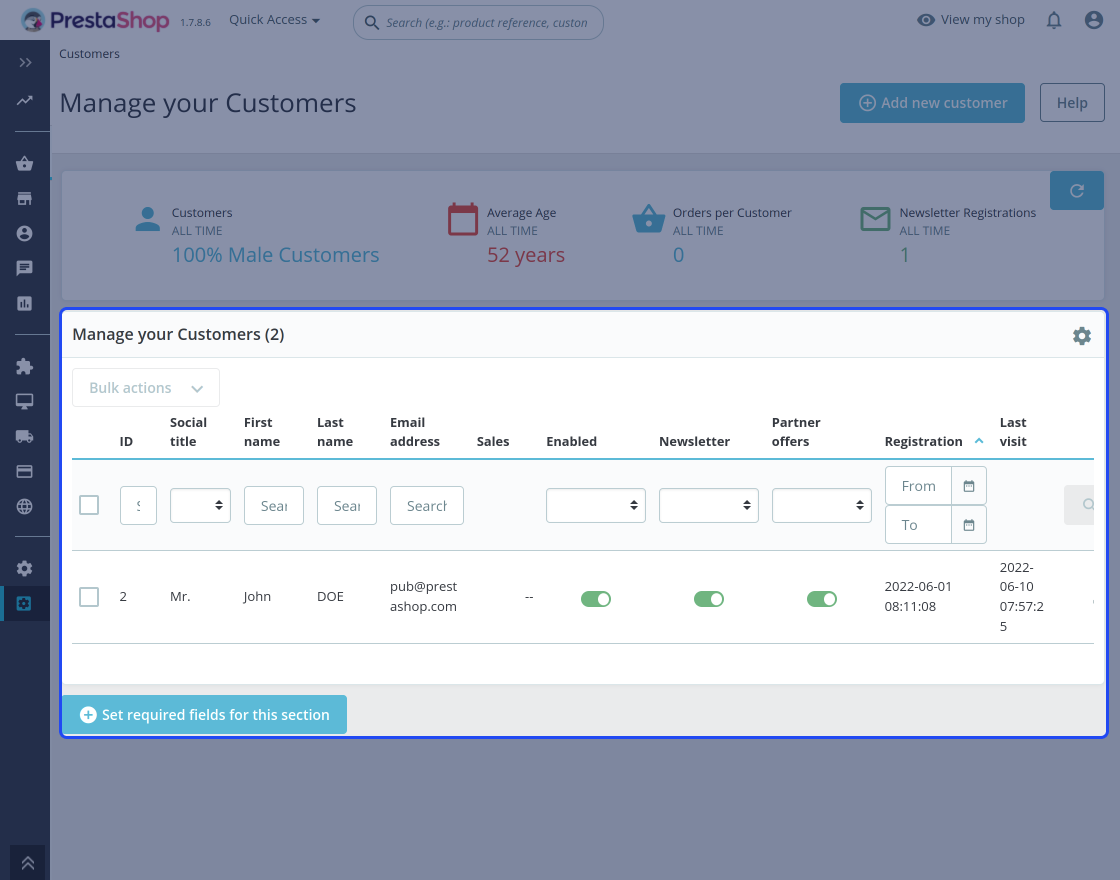Open the notifications bell icon
Screen dimensions: 1120x880
tap(1054, 21)
